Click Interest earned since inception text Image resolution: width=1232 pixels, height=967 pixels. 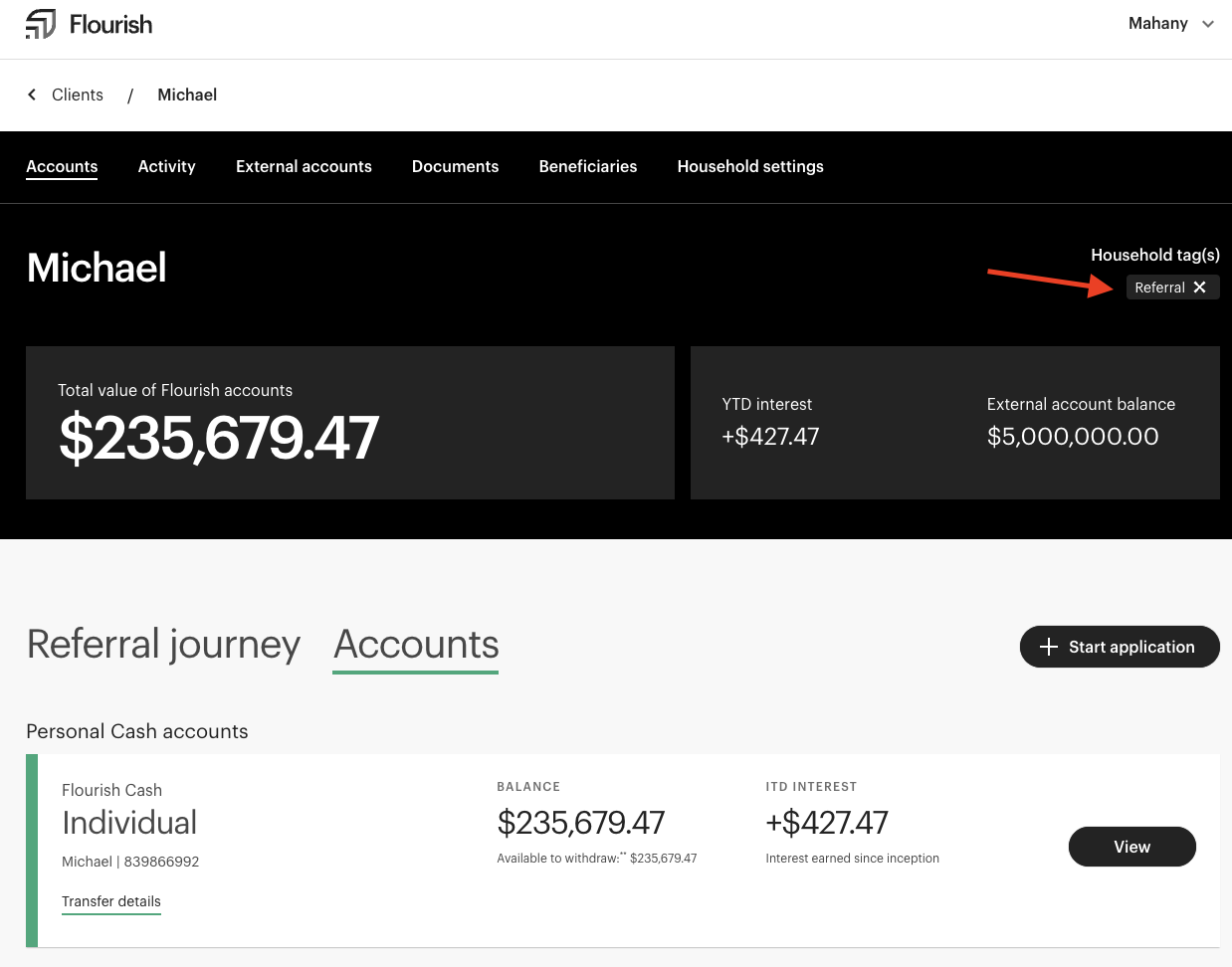pos(853,859)
